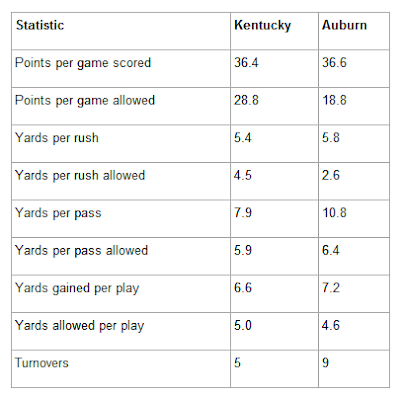400x399 pixels.
Task: Select Auburn's 10.8 yards per pass cell
Action: click(334, 213)
